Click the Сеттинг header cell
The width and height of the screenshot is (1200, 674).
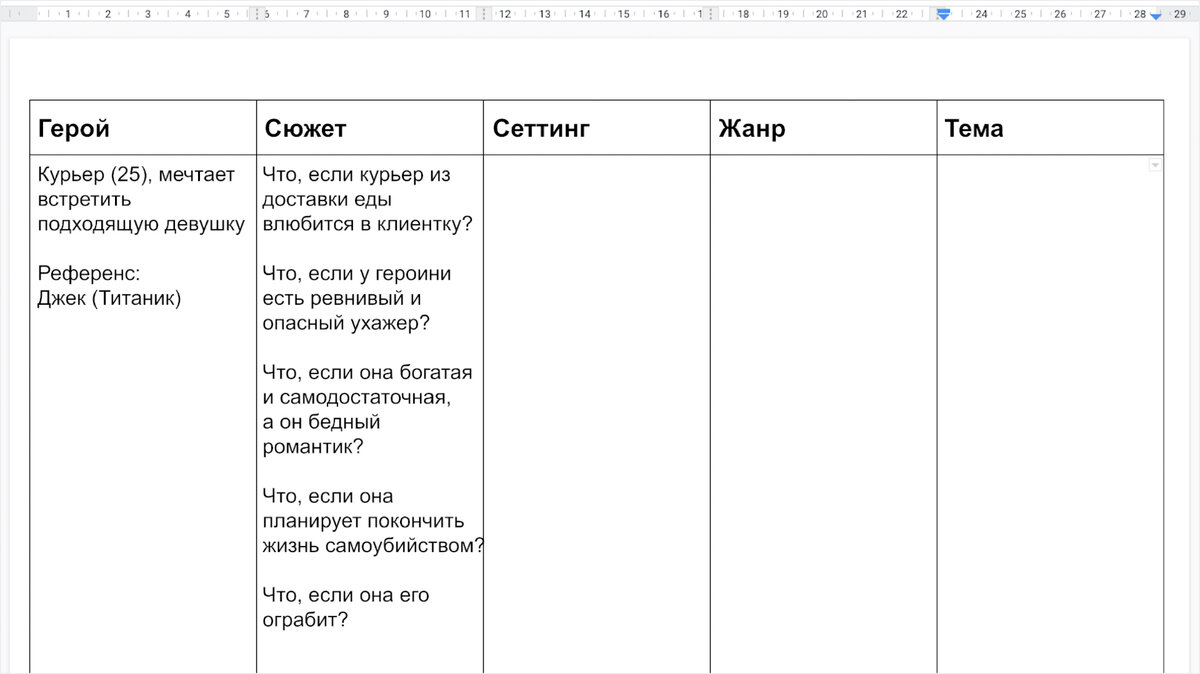pos(597,127)
